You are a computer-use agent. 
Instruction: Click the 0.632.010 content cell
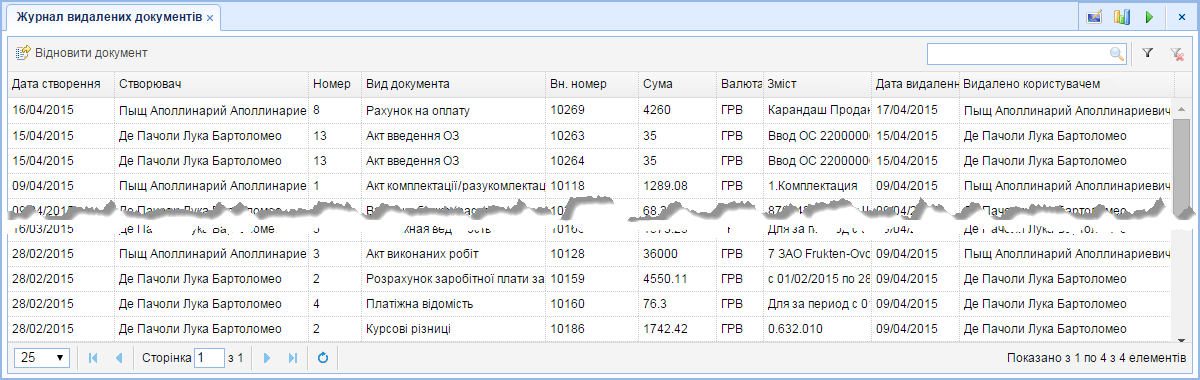(x=818, y=328)
